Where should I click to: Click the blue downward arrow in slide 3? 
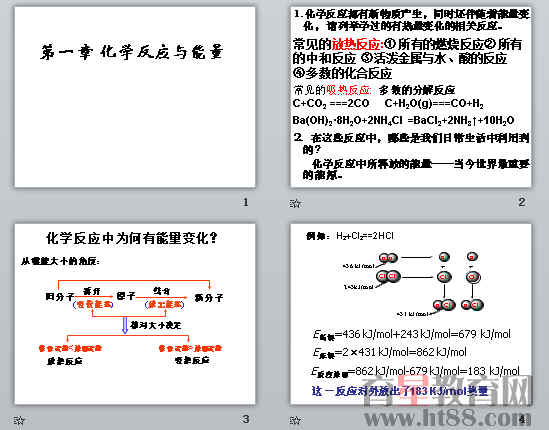coord(125,325)
